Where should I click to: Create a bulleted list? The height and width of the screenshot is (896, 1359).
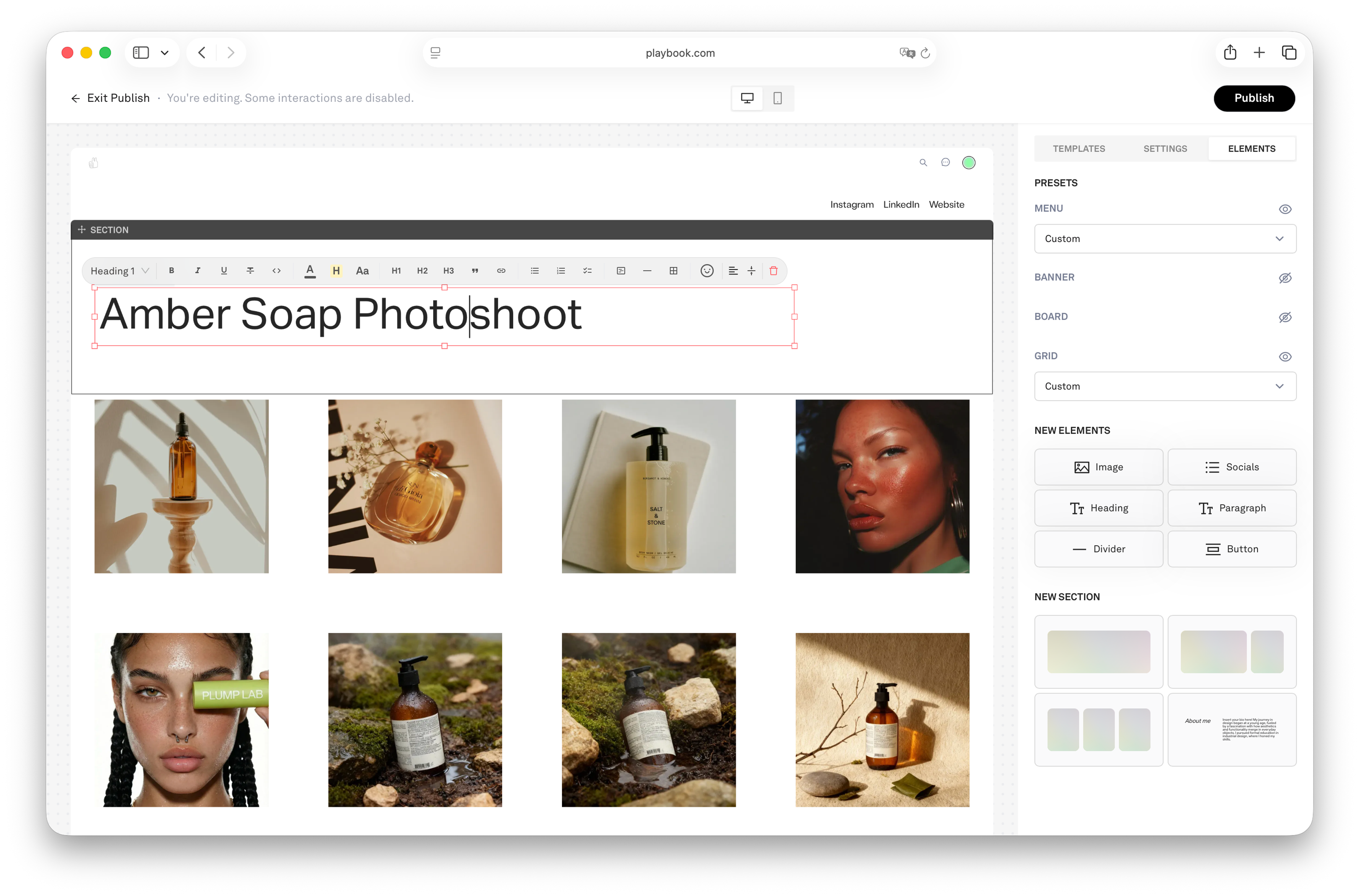(x=534, y=271)
